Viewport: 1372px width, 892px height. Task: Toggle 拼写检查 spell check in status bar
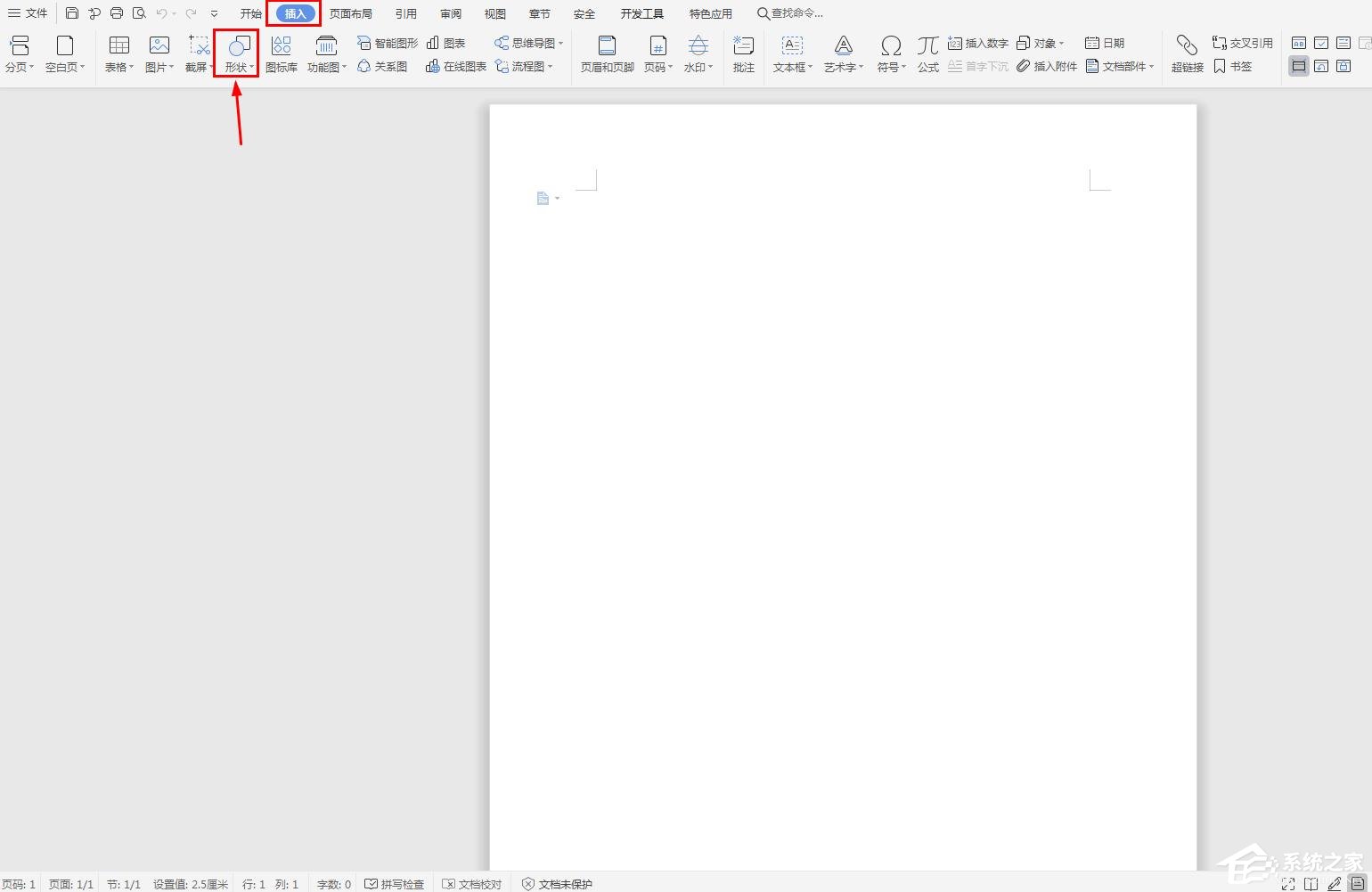click(395, 884)
